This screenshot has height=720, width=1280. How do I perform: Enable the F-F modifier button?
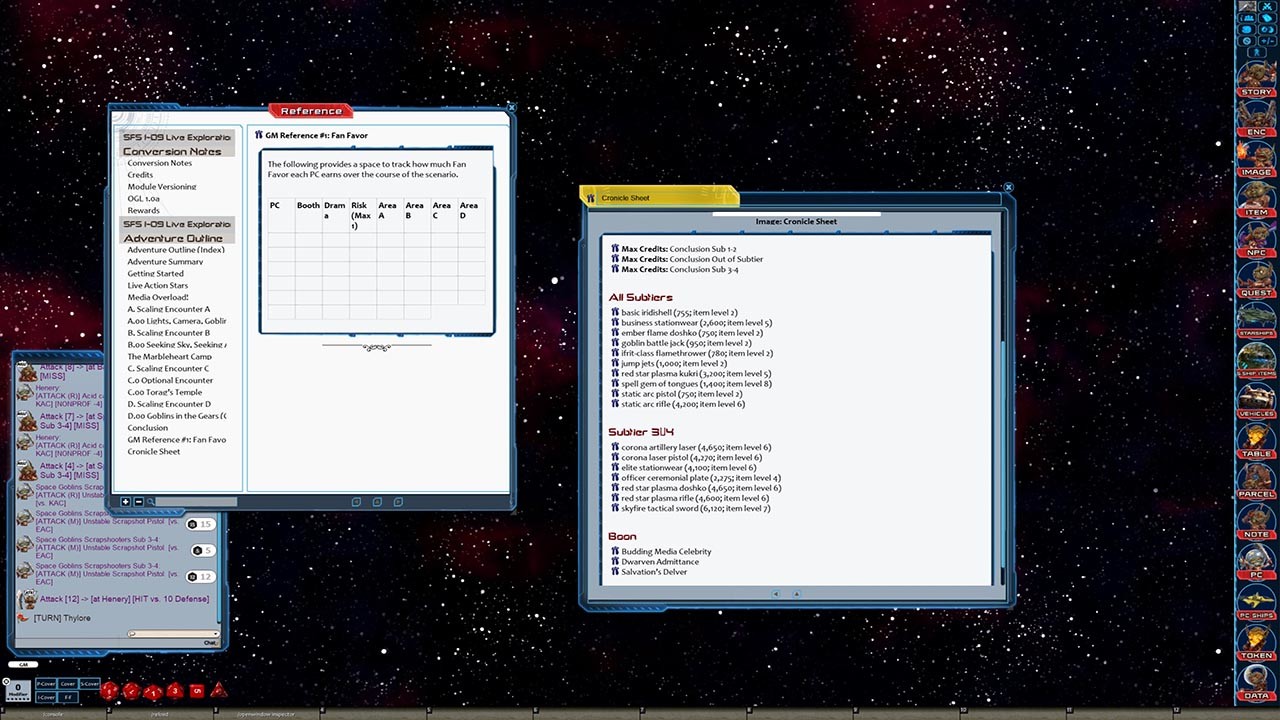coord(68,697)
